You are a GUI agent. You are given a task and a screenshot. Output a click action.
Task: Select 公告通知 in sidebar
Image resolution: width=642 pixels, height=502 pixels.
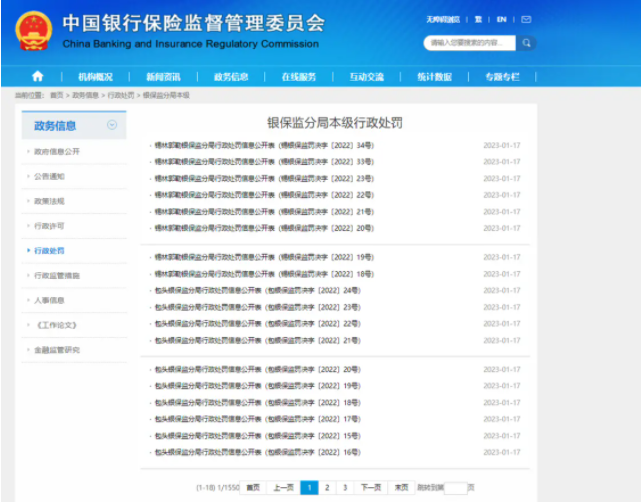[x=49, y=176]
